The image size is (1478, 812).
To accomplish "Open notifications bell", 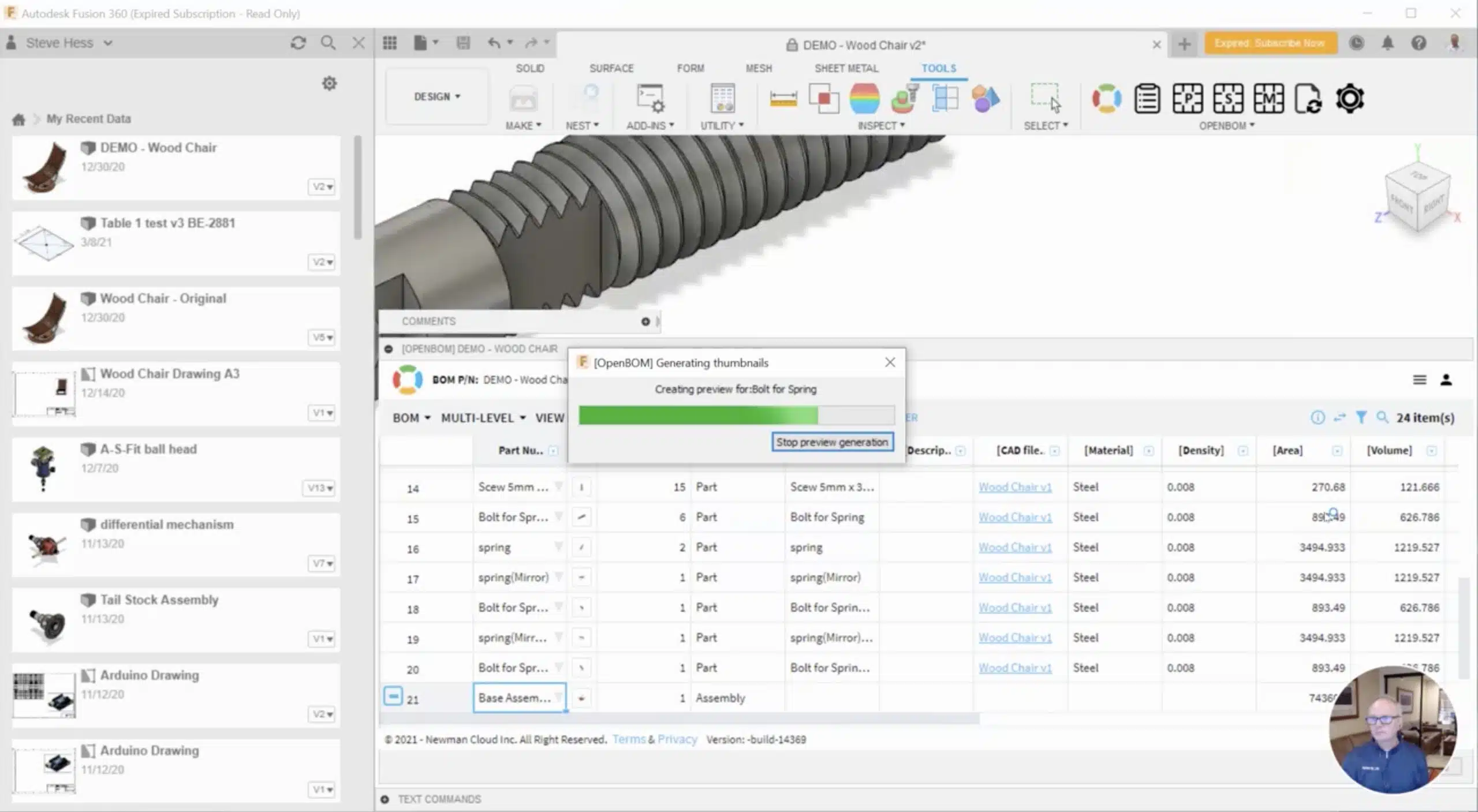I will [x=1388, y=43].
